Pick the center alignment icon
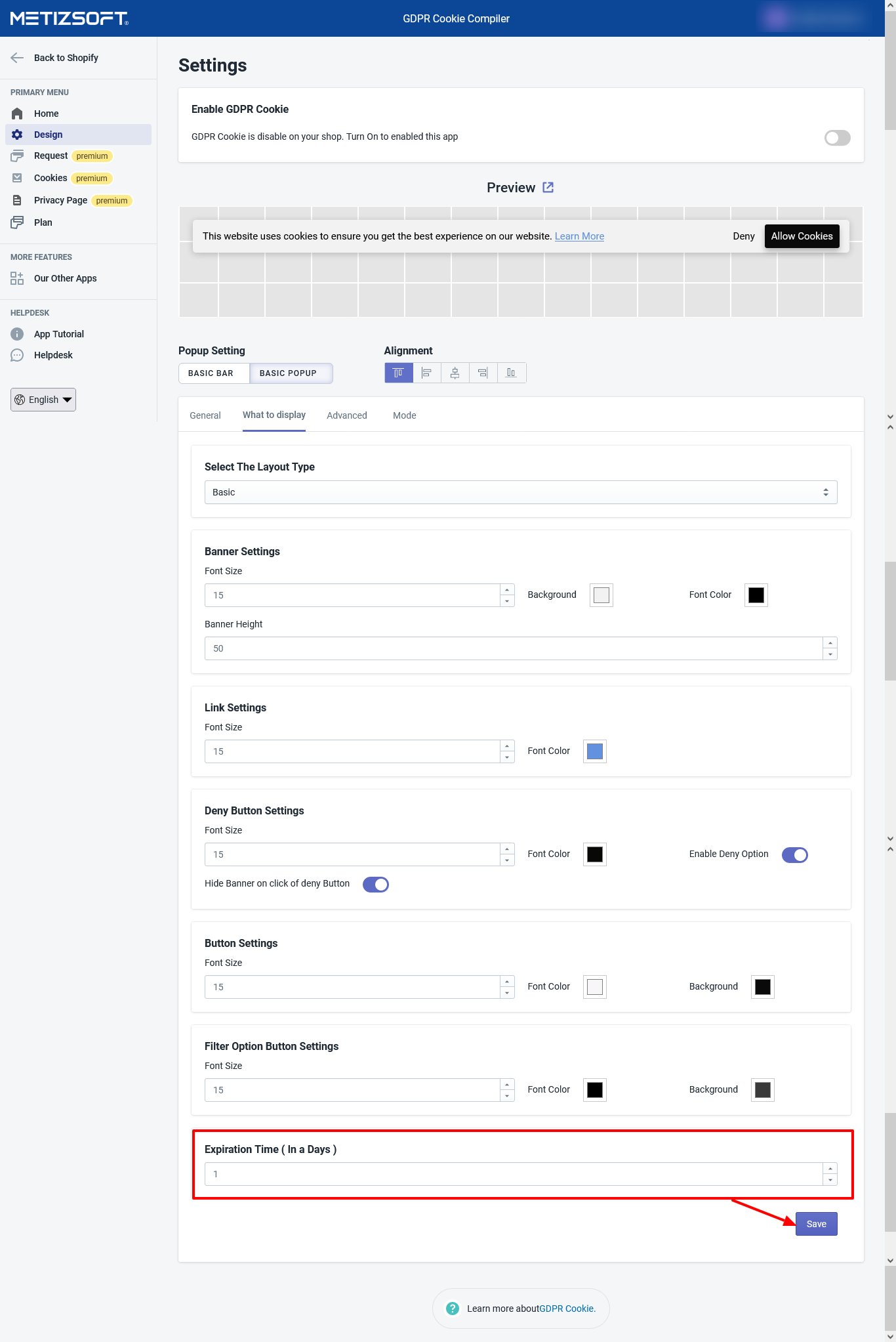This screenshot has height=1342, width=896. point(455,373)
